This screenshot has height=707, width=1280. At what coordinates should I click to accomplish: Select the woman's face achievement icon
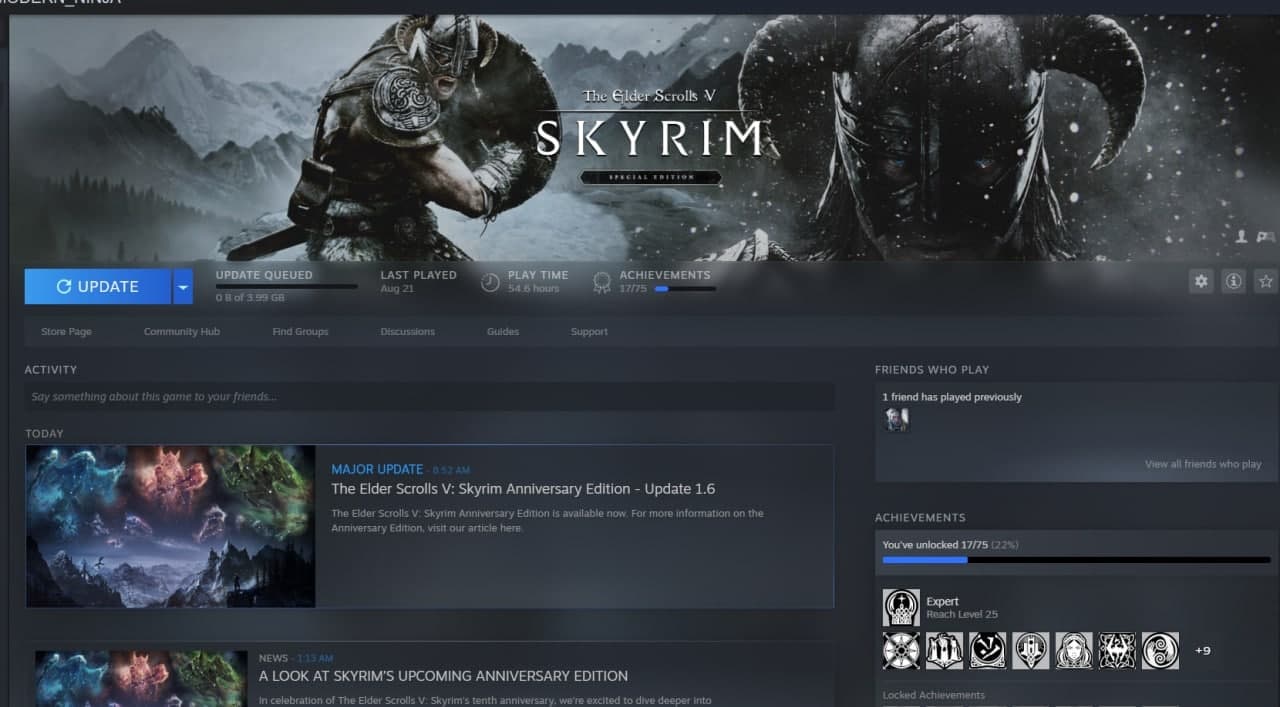tap(1074, 651)
